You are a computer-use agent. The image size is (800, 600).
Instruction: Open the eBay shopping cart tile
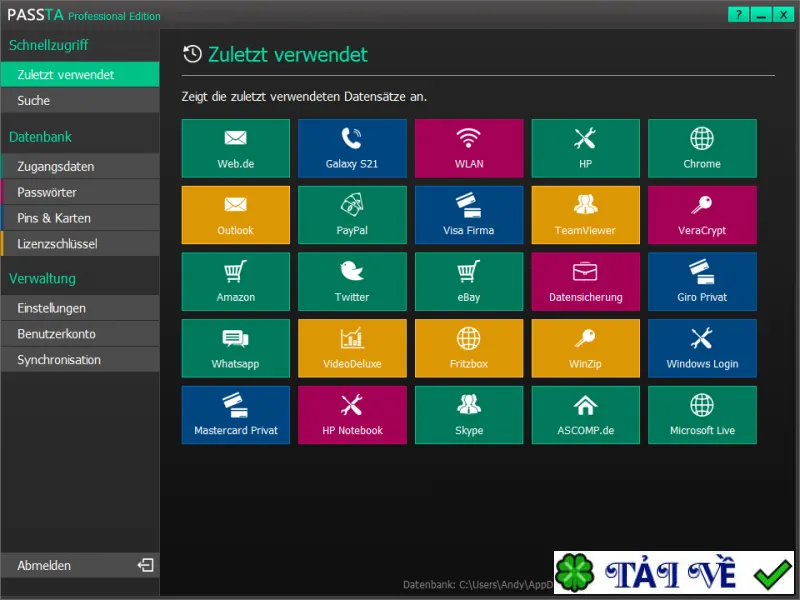pyautogui.click(x=469, y=282)
